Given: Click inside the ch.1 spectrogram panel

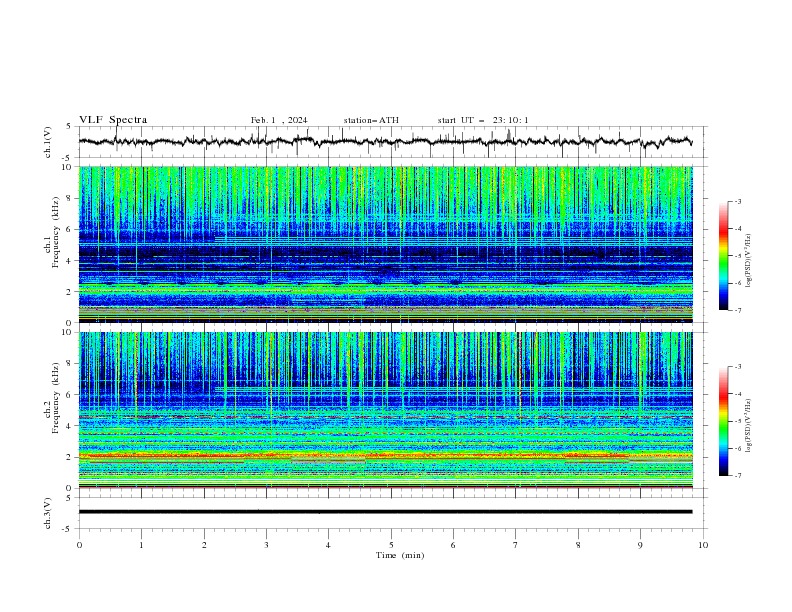Looking at the screenshot, I should click(x=386, y=244).
